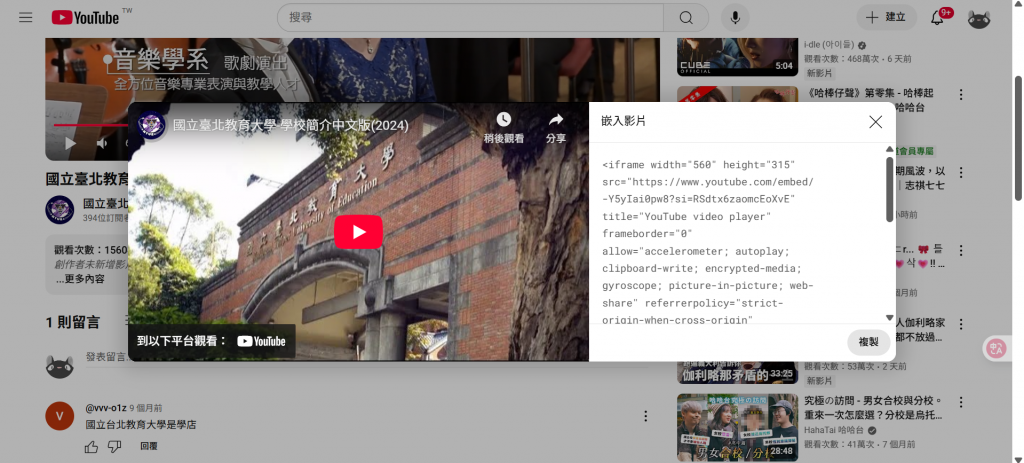
Task: Go to YouTube home via logo
Action: pyautogui.click(x=86, y=18)
